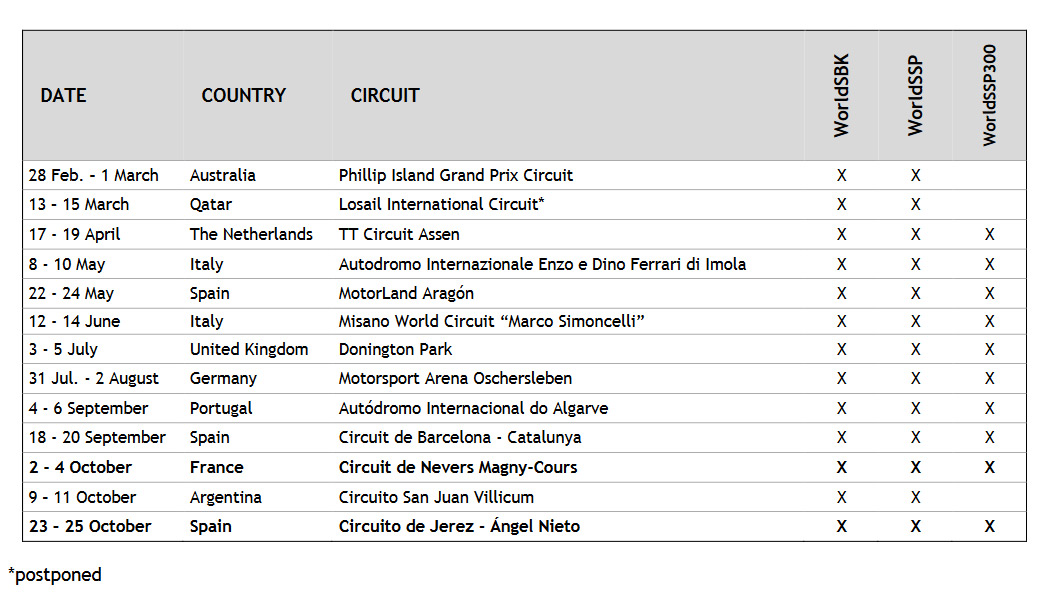1046x596 pixels.
Task: Click the WorldSBK X for Australia row
Action: click(x=841, y=176)
